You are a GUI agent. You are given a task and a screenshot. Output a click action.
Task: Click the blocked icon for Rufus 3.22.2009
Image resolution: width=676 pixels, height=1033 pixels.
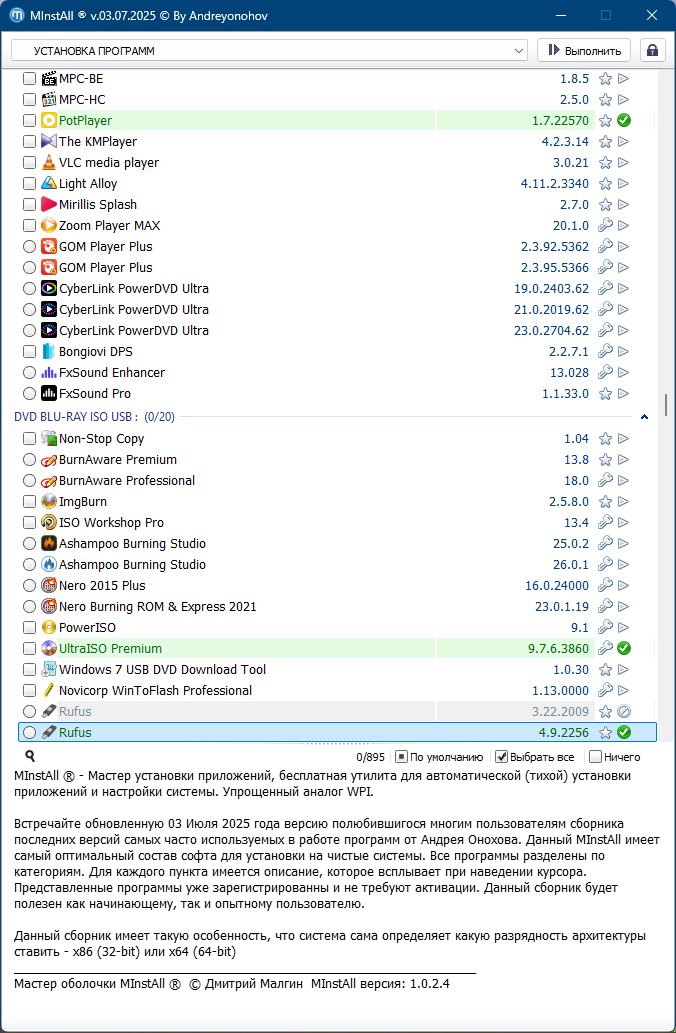(623, 712)
